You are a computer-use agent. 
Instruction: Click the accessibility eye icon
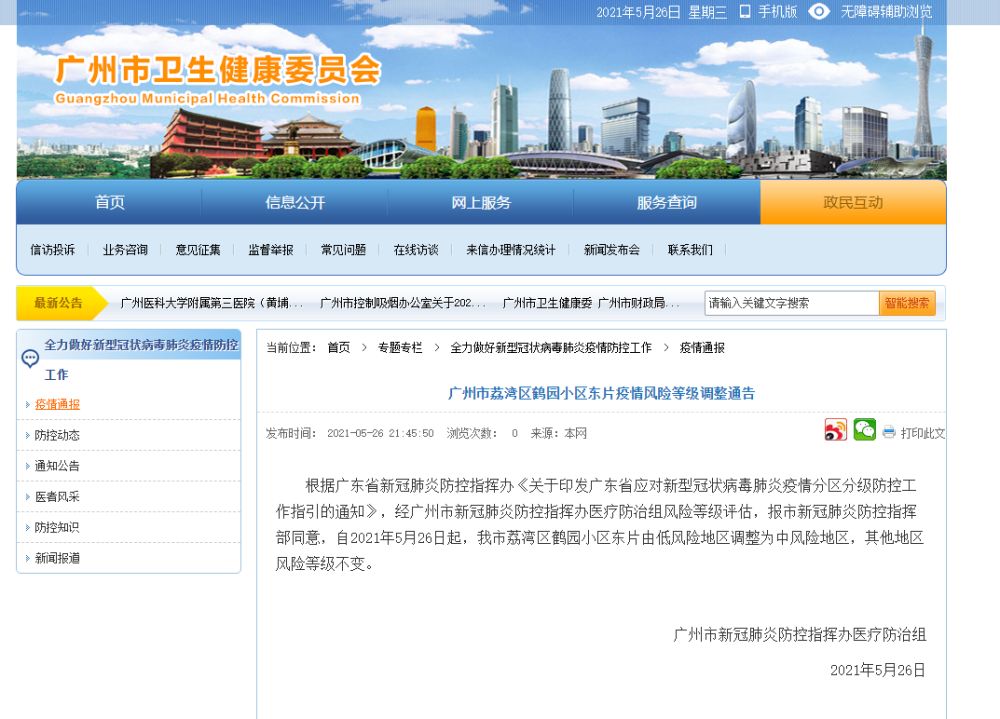point(819,11)
